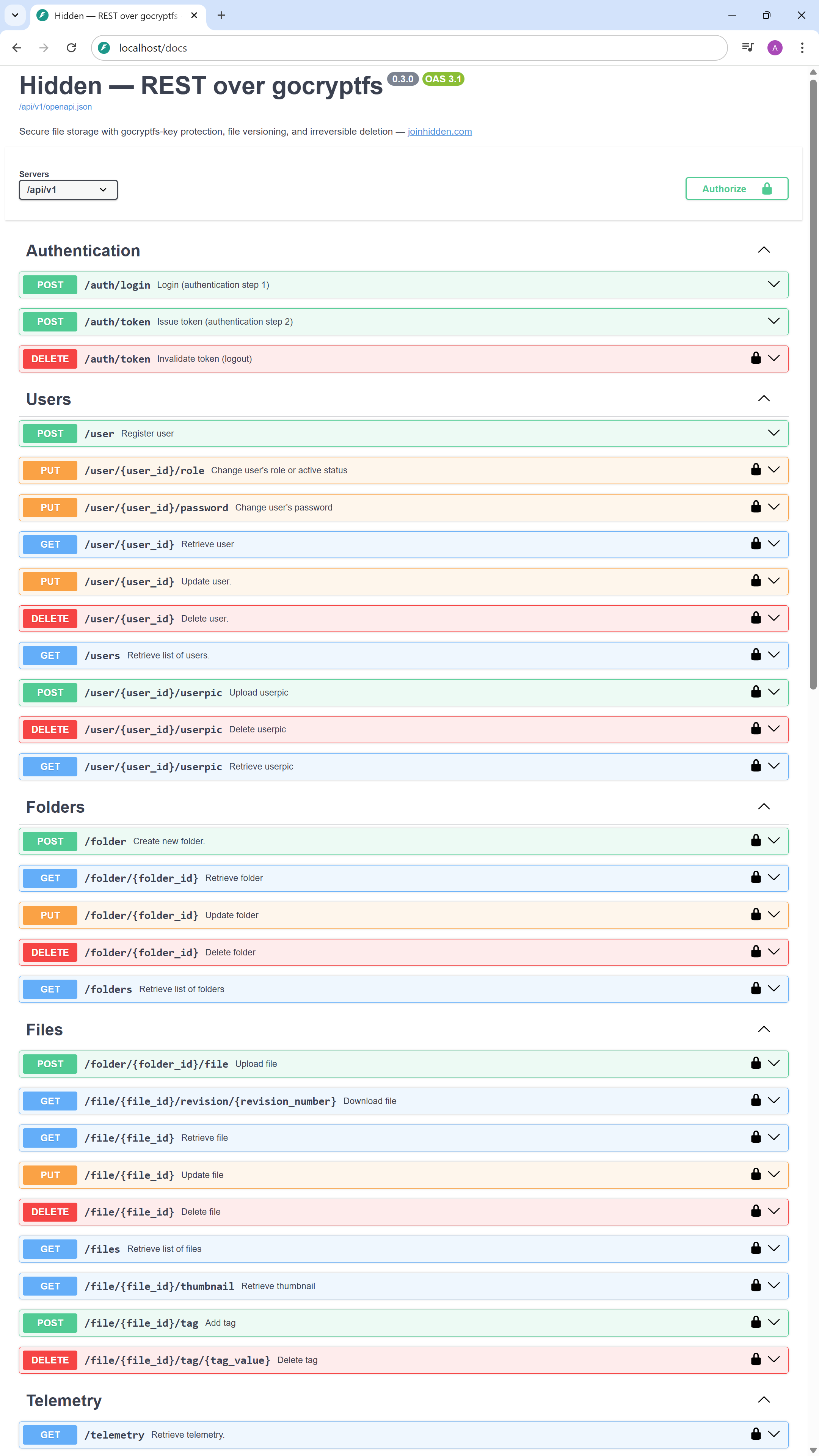Viewport: 819px width, 1456px height.
Task: Collapse the Folders section chevron
Action: click(764, 807)
